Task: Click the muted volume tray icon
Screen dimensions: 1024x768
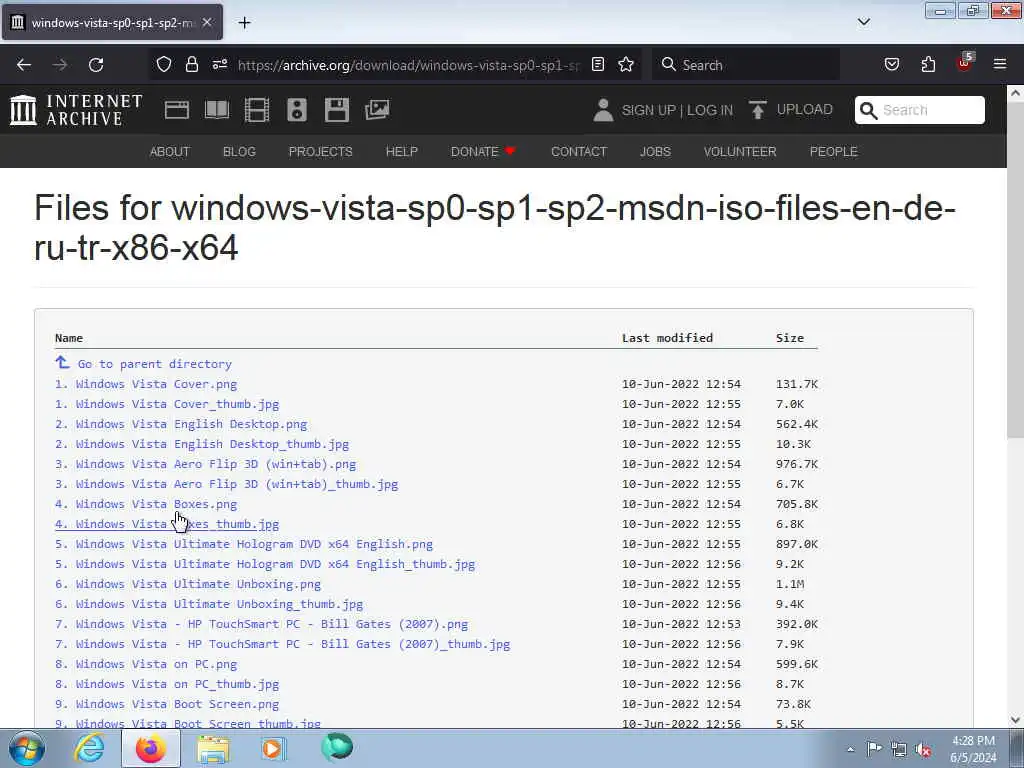Action: [923, 749]
